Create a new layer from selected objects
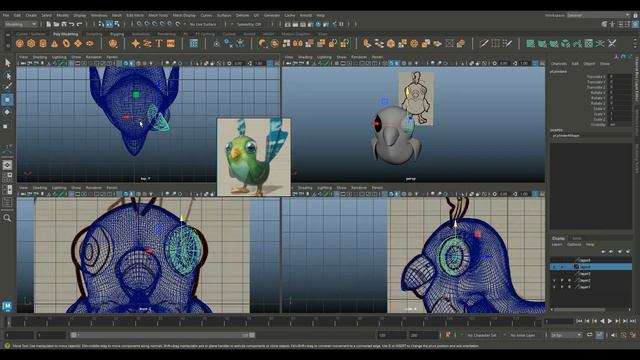The height and width of the screenshot is (360, 640). pyautogui.click(x=628, y=251)
